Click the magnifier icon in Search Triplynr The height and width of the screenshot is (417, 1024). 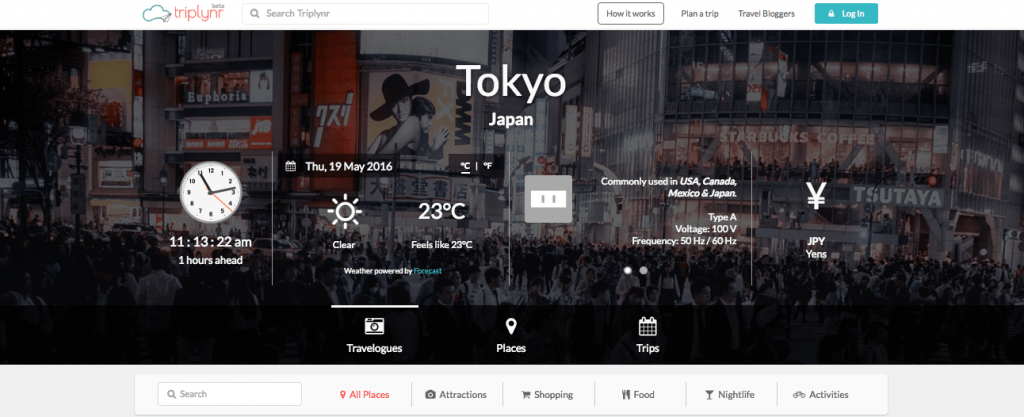pyautogui.click(x=255, y=14)
